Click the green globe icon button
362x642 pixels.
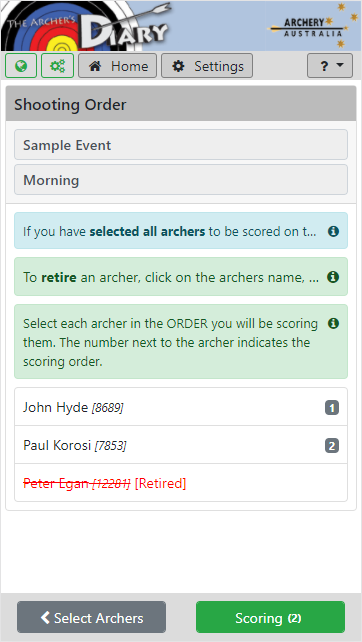21,66
